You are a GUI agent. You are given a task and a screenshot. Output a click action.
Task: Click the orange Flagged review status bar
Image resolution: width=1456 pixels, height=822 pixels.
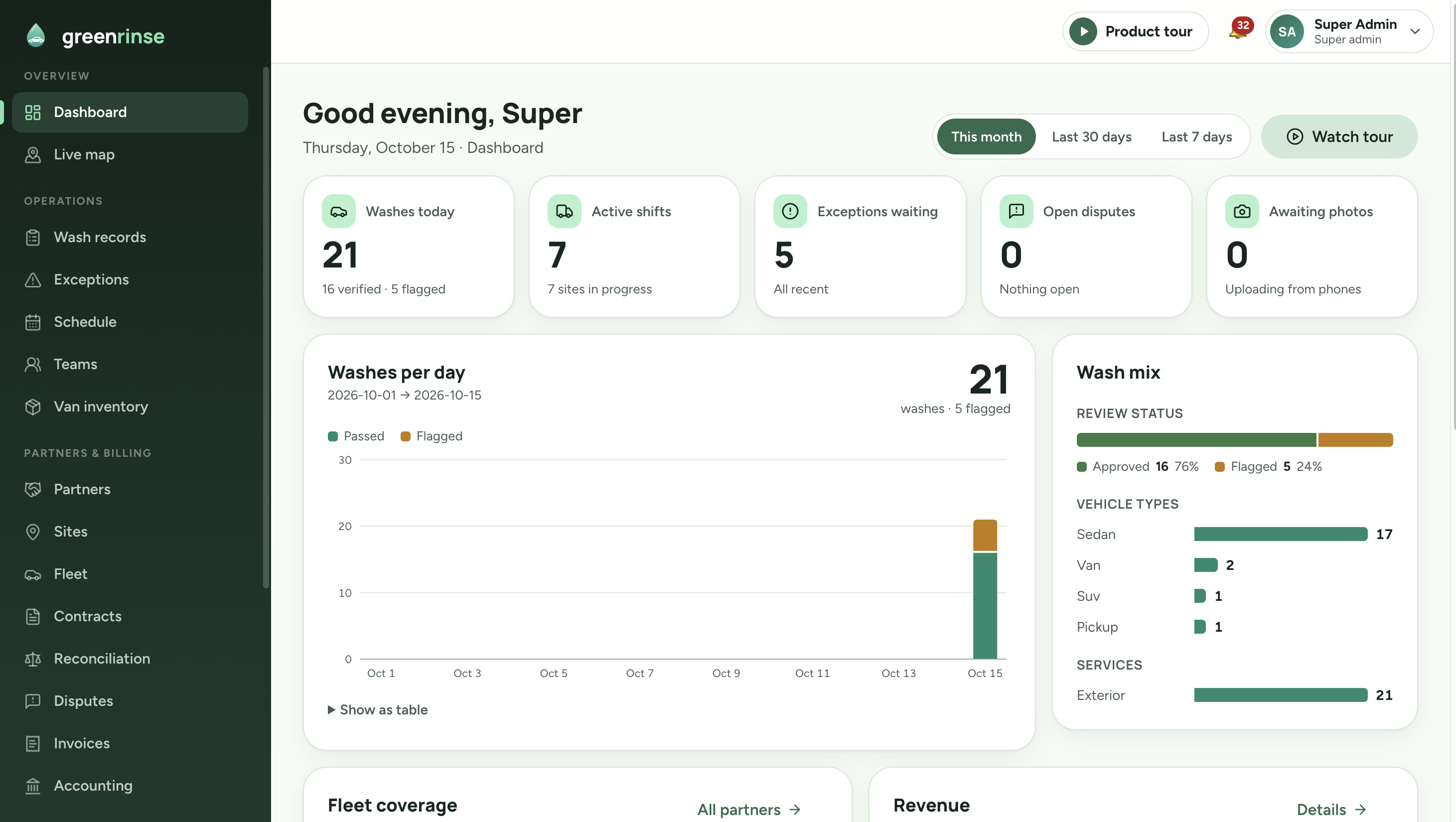coord(1355,440)
